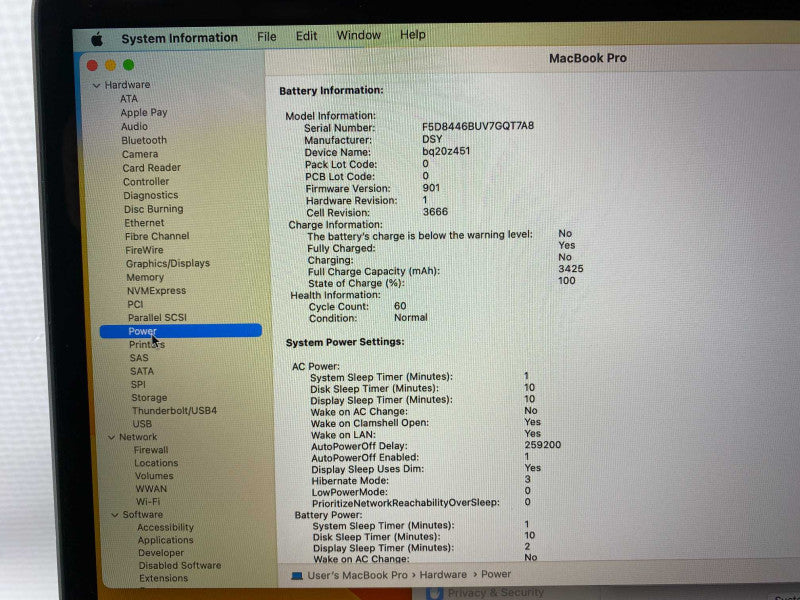Click the Condition value Normal

[411, 318]
